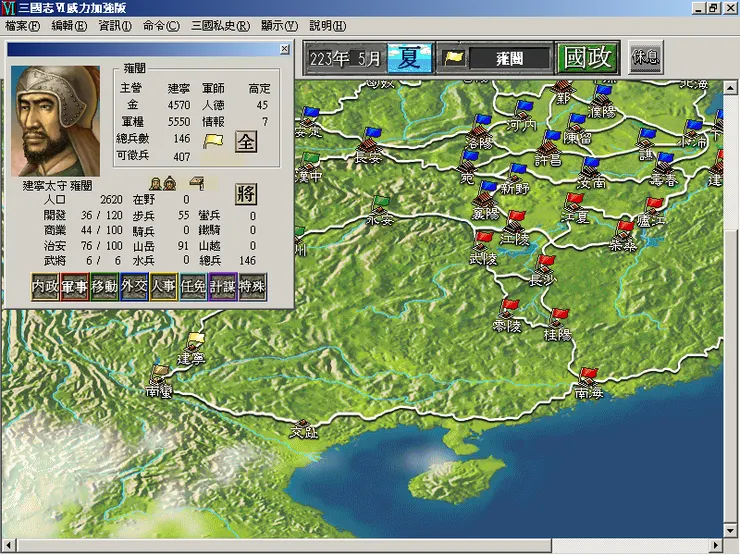740x555 pixels.
Task: Click the 雍闓 ruler name field in top bar
Action: pos(510,59)
